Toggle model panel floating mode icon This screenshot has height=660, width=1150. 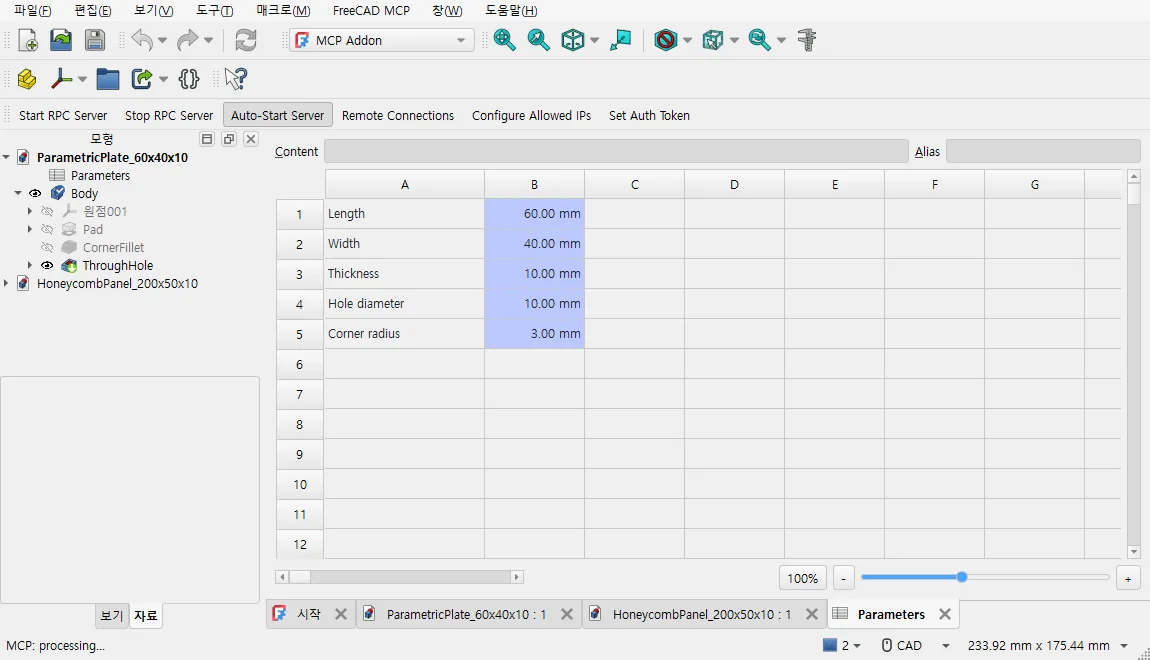click(229, 139)
